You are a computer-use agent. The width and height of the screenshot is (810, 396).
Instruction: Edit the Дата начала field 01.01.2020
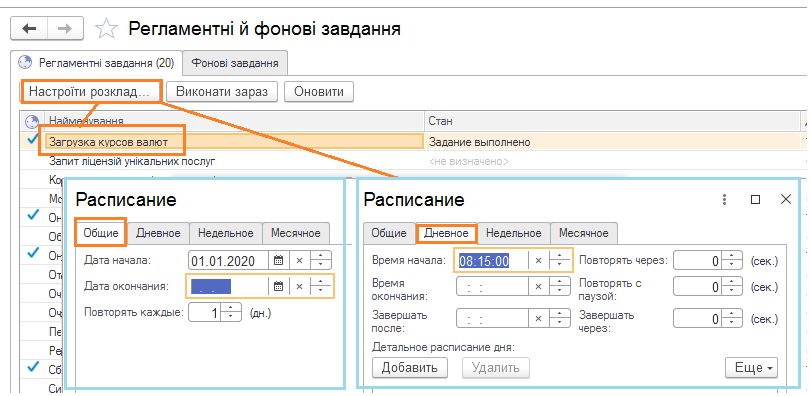pyautogui.click(x=228, y=261)
